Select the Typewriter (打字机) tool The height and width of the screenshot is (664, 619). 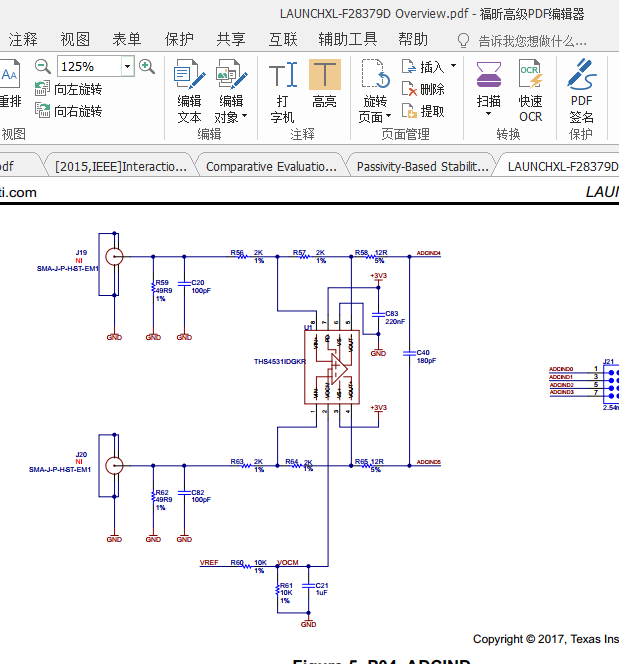[x=282, y=91]
